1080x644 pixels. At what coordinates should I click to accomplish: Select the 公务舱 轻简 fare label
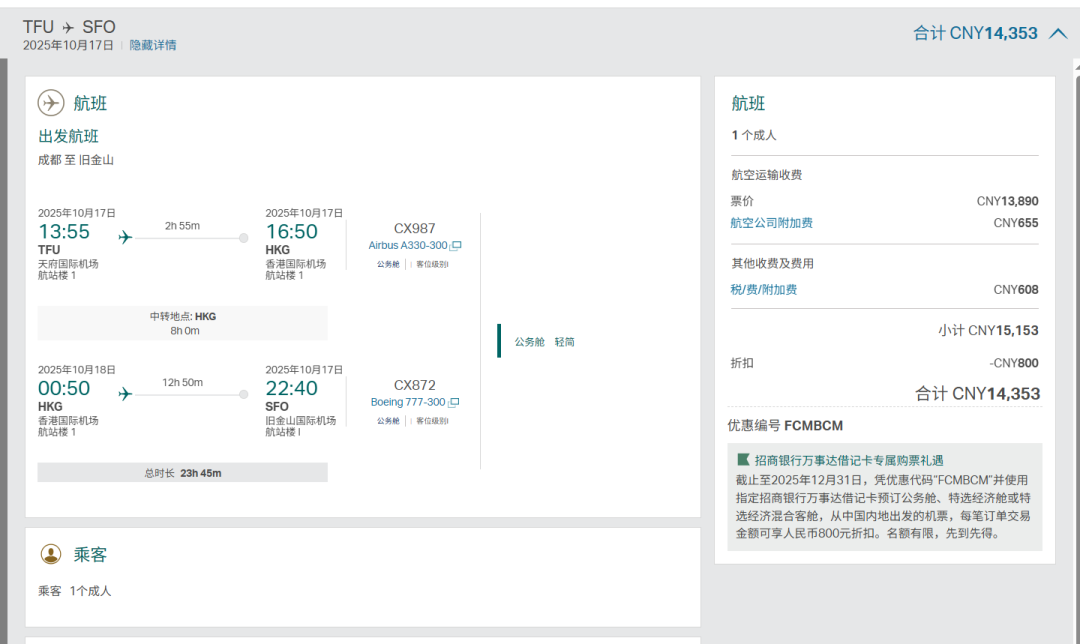click(544, 342)
